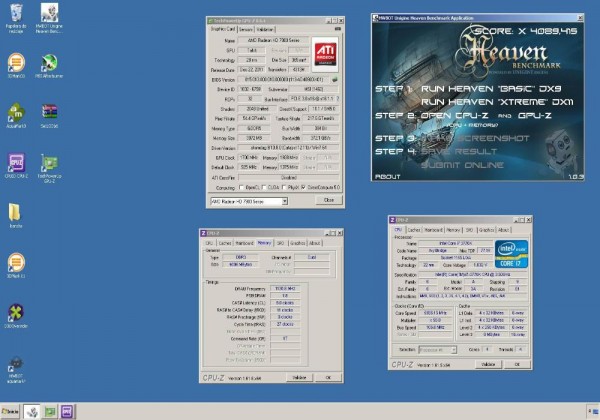Click the Start button on the taskbar

(x=10, y=412)
